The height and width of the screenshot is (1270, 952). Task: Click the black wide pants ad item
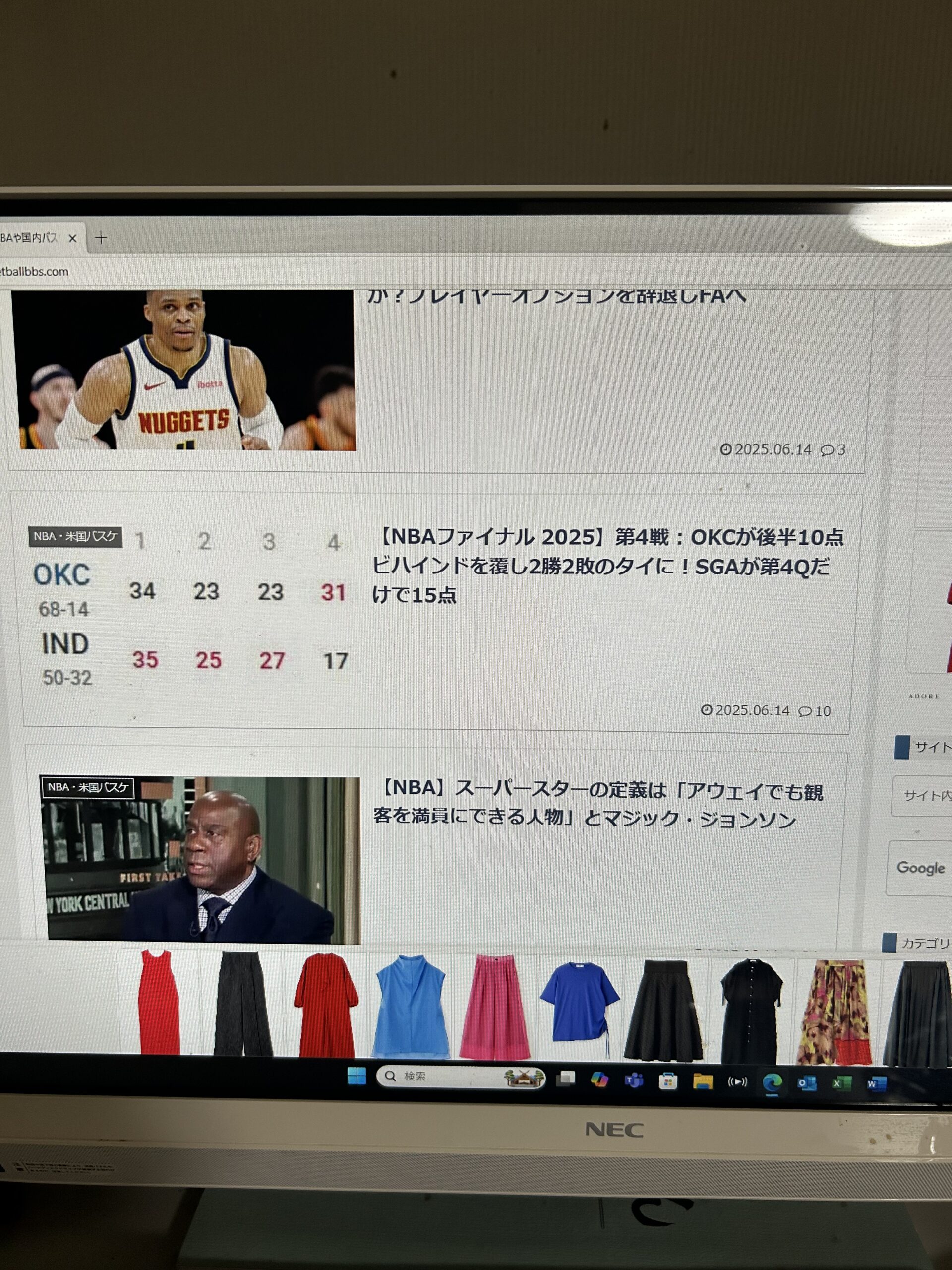tap(243, 1003)
